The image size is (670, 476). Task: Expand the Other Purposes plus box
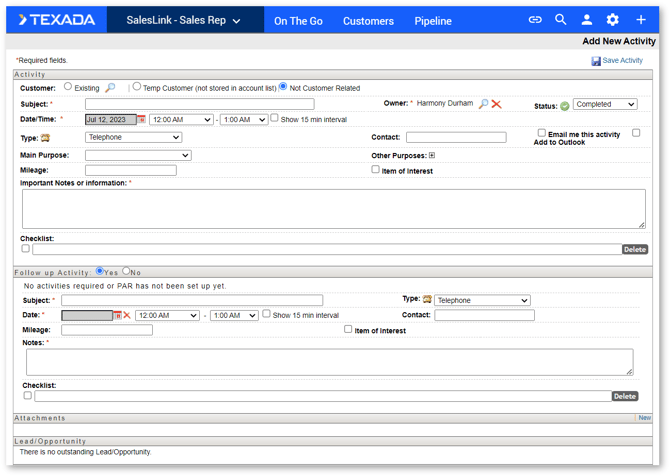(432, 155)
